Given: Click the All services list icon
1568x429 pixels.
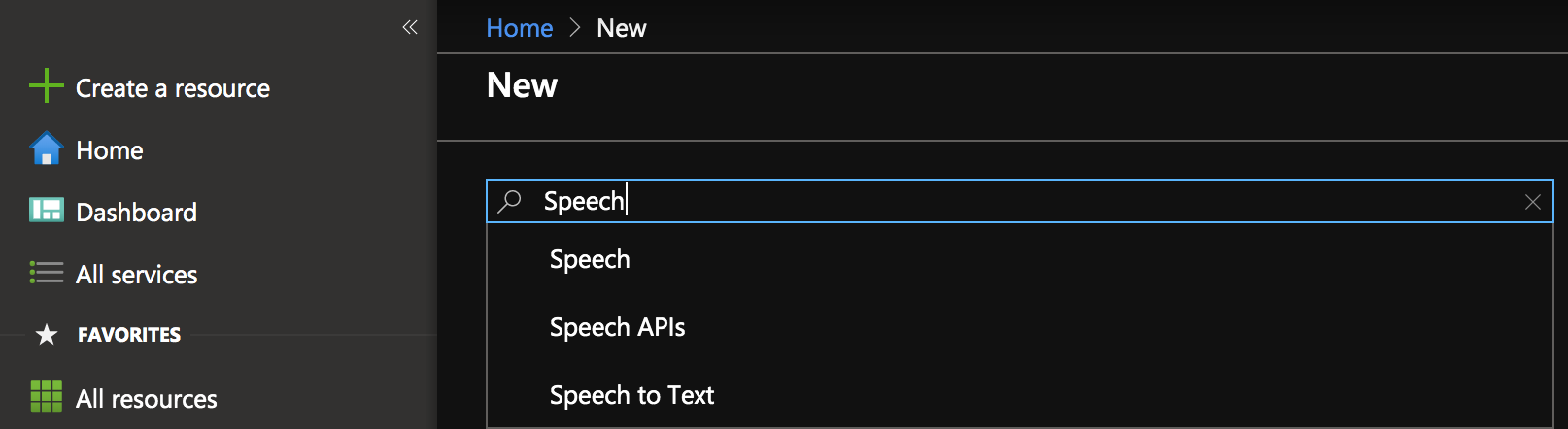Looking at the screenshot, I should click(x=46, y=273).
